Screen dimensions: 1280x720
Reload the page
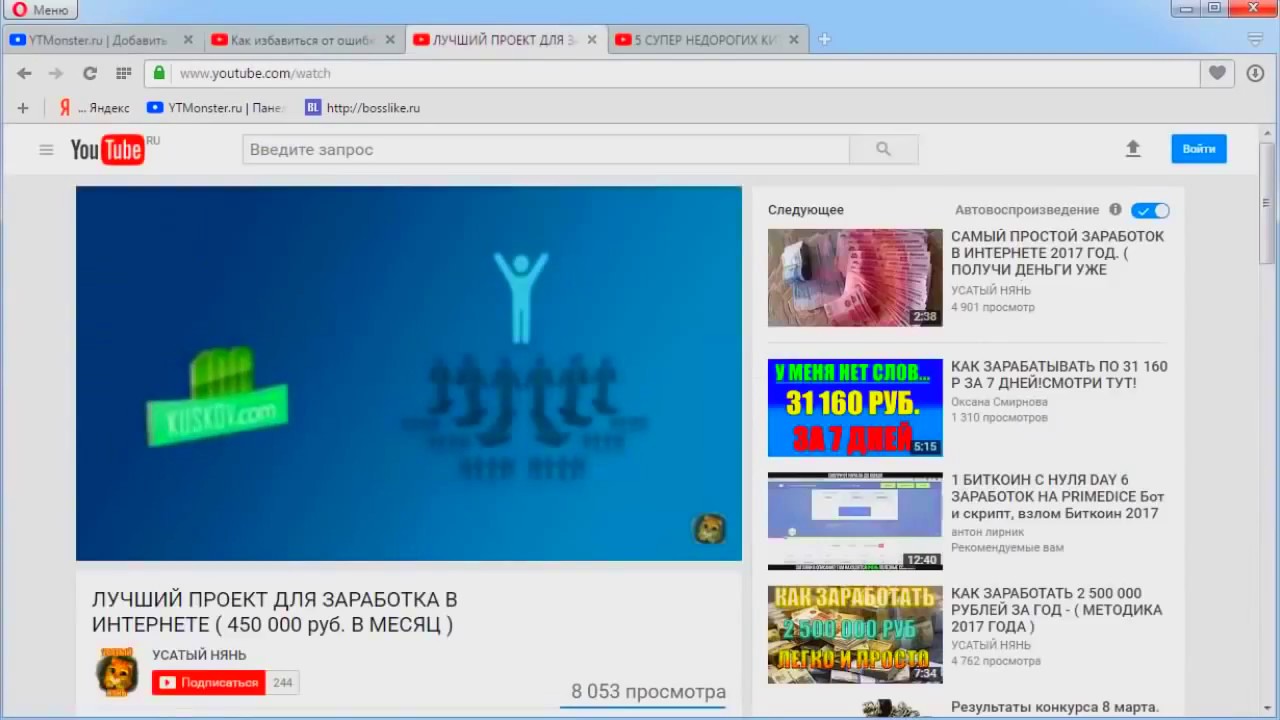tap(90, 73)
